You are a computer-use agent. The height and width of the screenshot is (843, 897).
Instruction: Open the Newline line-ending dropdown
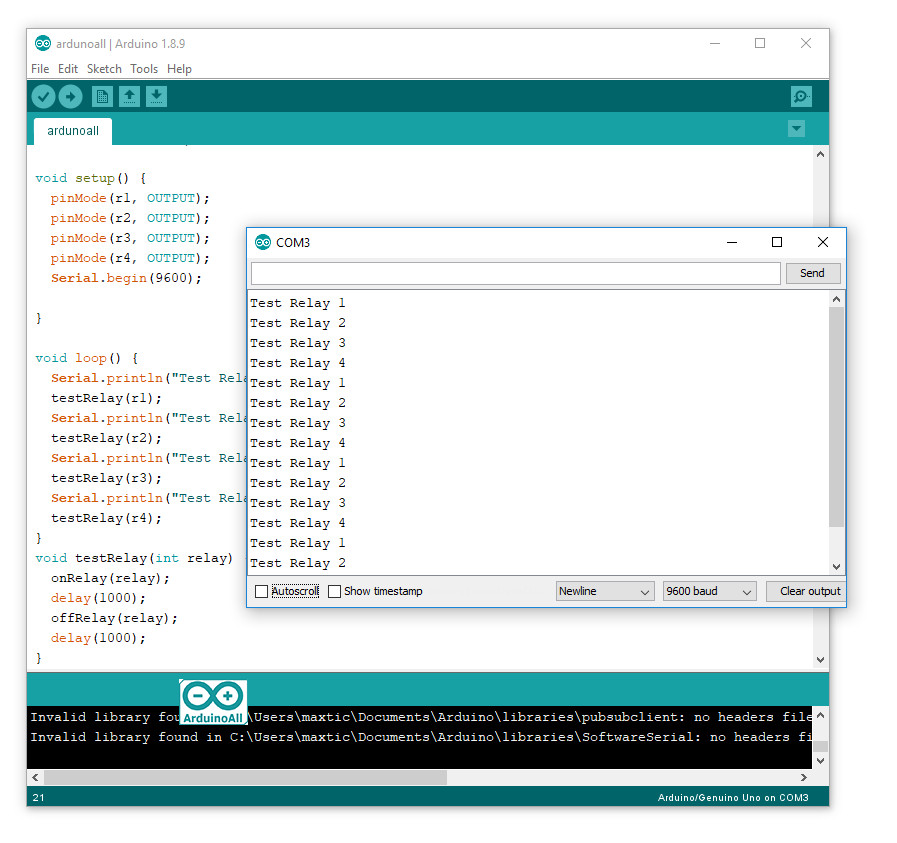click(x=605, y=591)
